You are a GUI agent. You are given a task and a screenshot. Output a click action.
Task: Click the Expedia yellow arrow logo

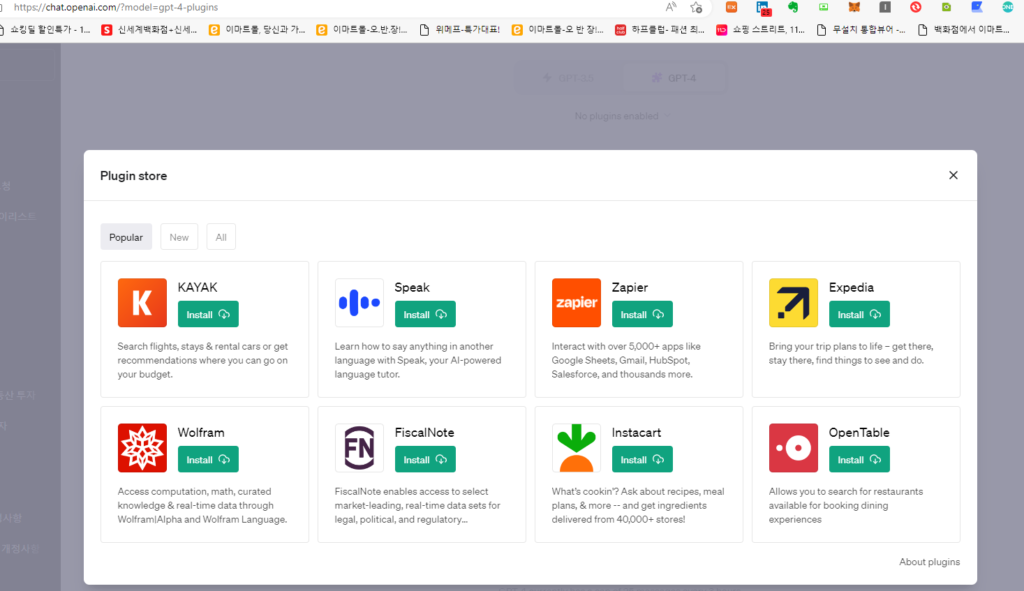[793, 303]
